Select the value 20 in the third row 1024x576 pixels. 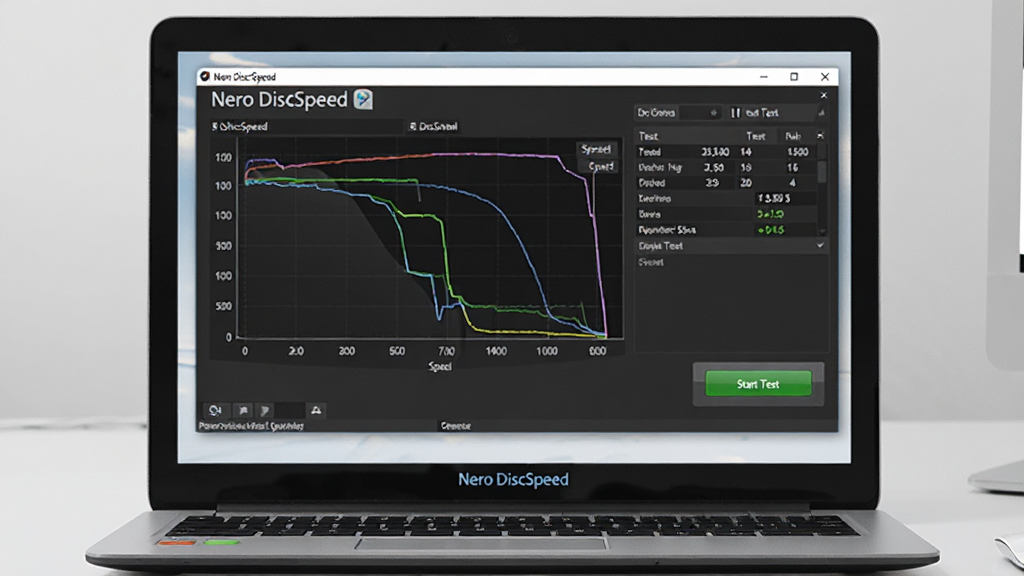pyautogui.click(x=746, y=183)
